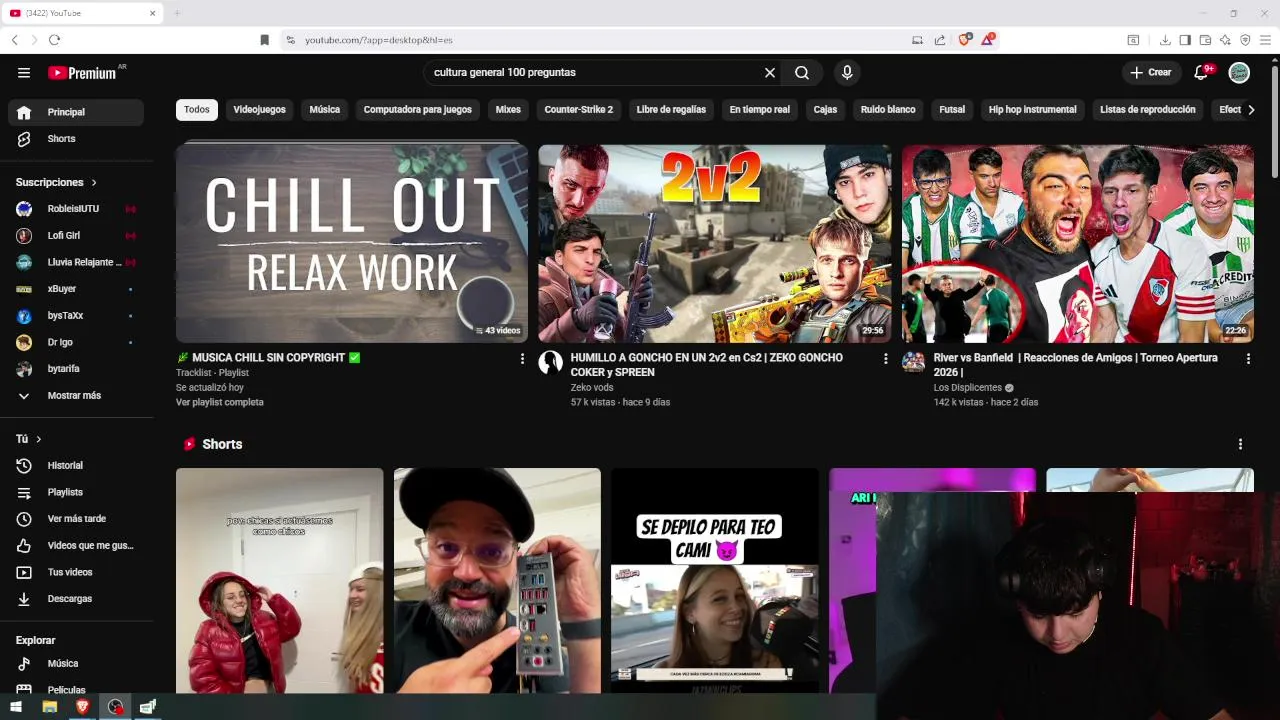
Task: Open the Lluvia Relajante subscription
Action: [x=76, y=262]
